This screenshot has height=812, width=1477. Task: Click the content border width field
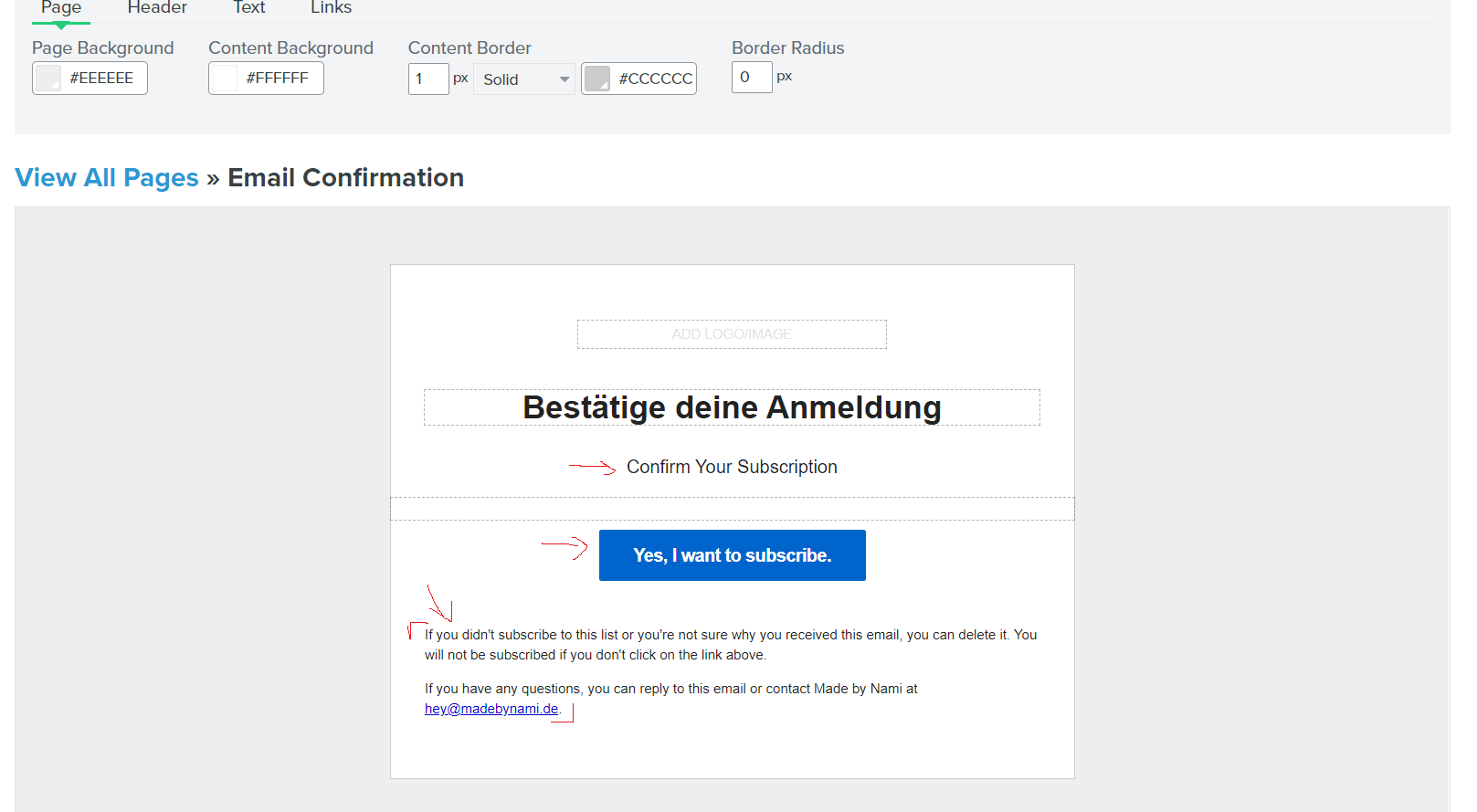pos(428,79)
